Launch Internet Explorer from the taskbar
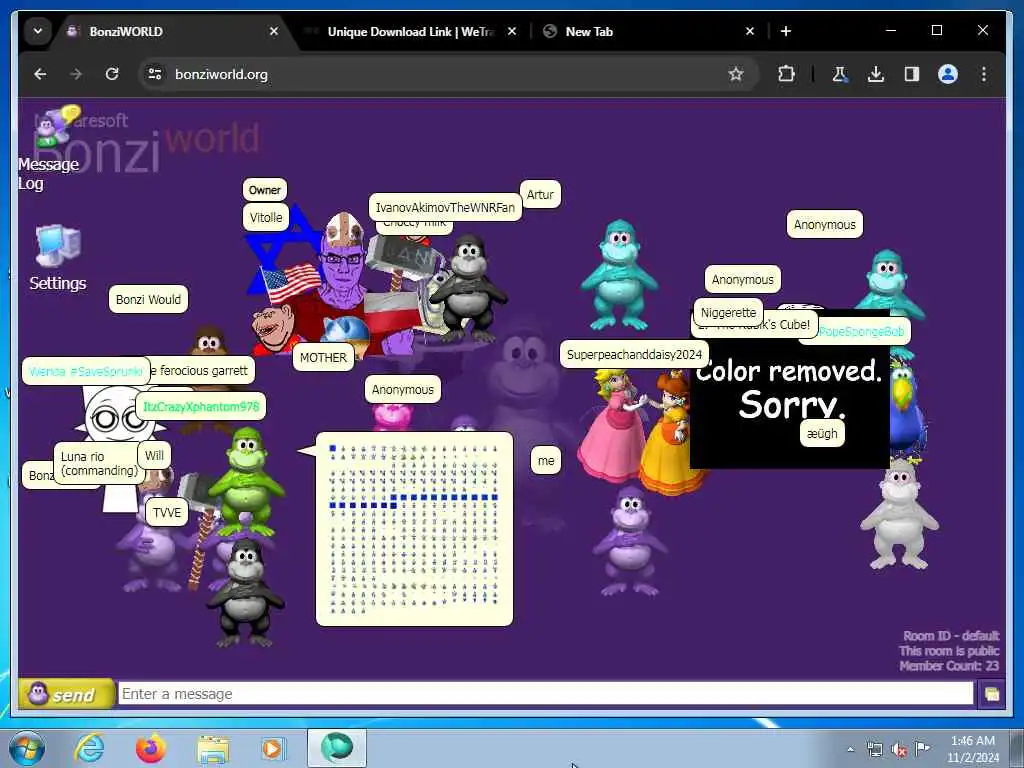1024x768 pixels. 89,748
